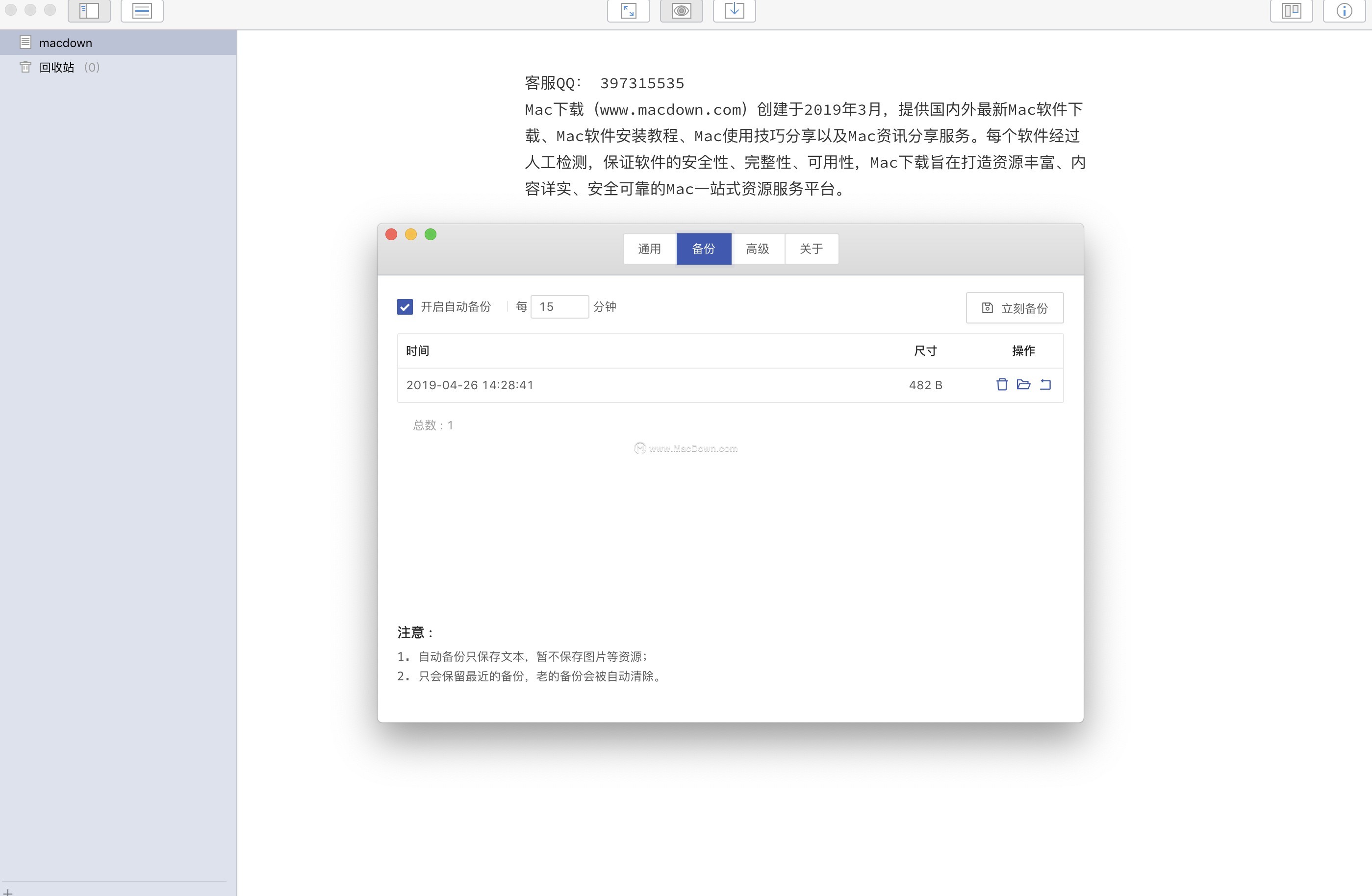Open the info toolbar icon
1372x896 pixels.
1344,10
